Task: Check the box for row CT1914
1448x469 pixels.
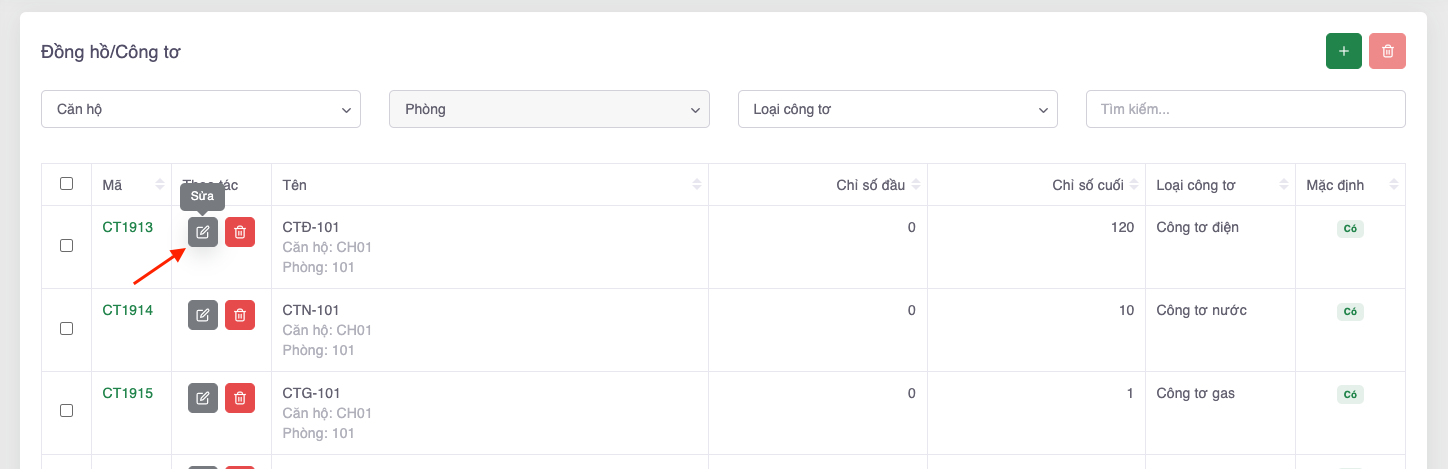Action: coord(67,328)
